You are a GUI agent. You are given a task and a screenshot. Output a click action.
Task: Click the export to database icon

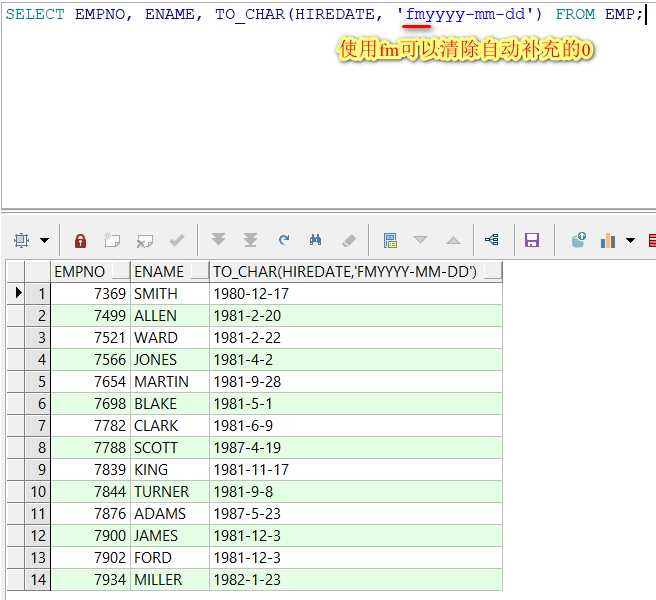tap(579, 240)
